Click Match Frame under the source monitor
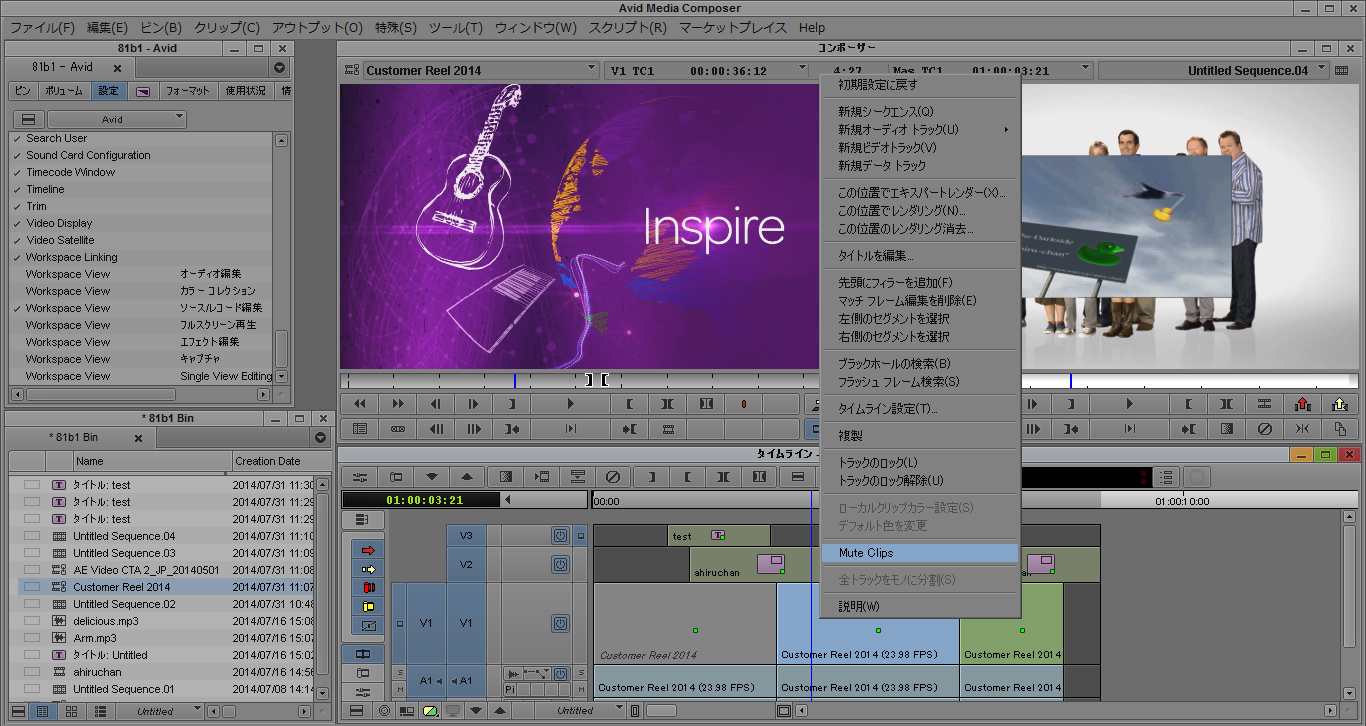Screen dimensions: 1366x726 (668, 429)
